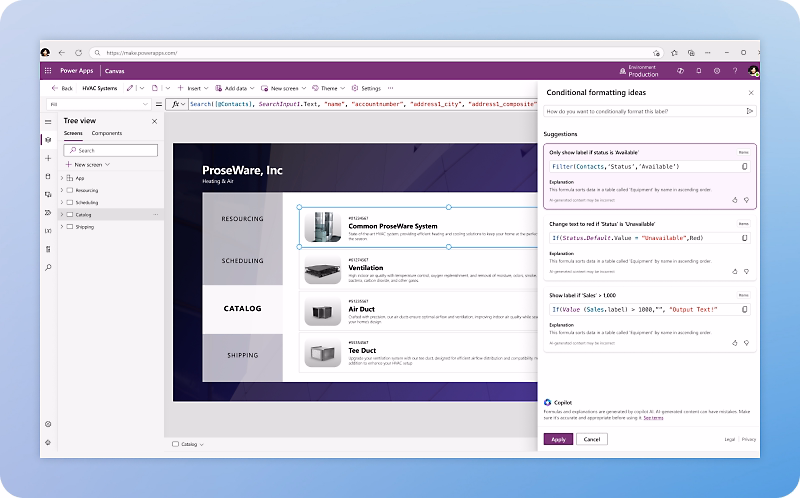800x498 pixels.
Task: Expand the Scheduling screen node
Action: click(62, 203)
